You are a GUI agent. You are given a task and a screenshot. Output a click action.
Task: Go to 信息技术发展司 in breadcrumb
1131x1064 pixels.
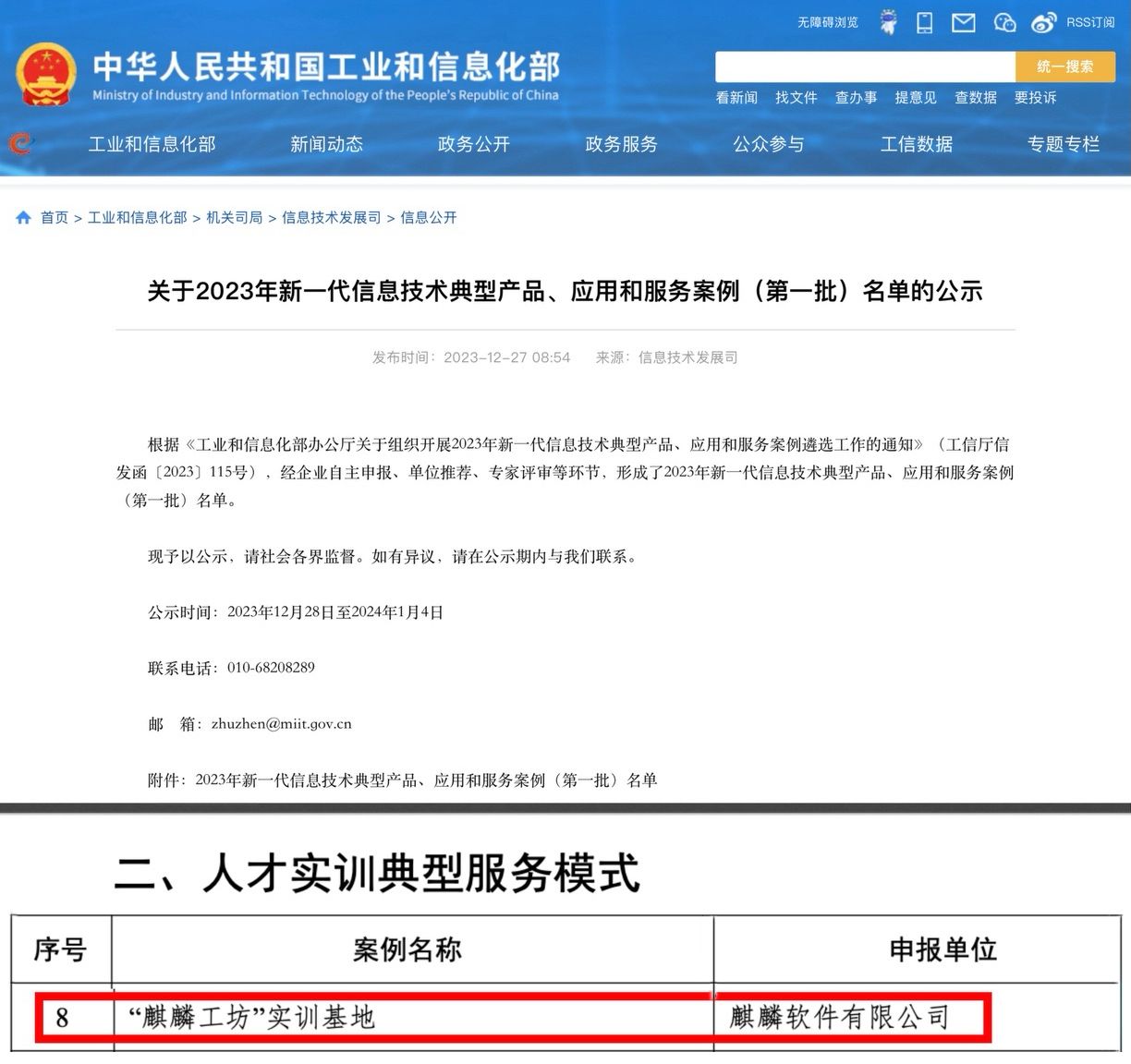pos(331,218)
